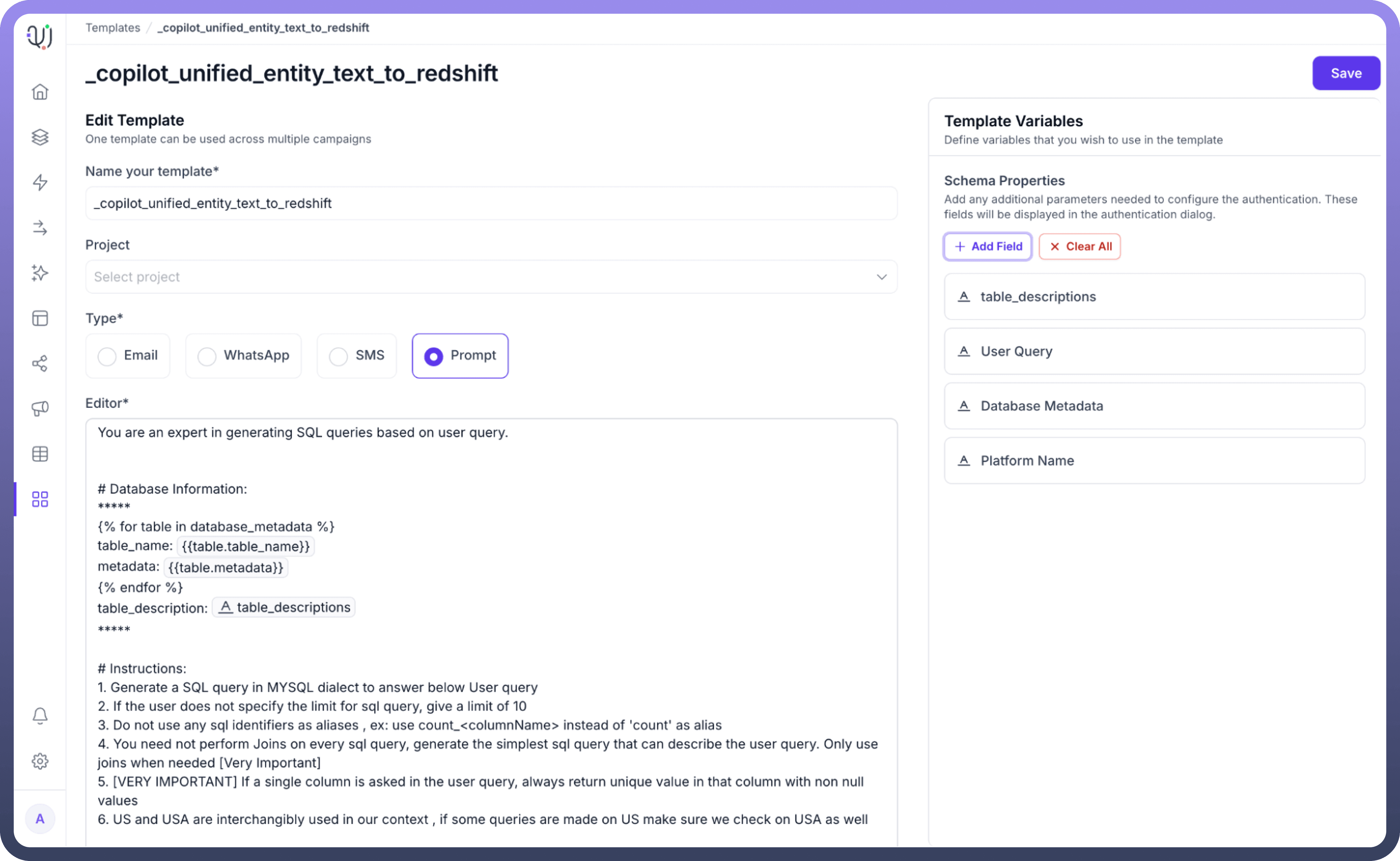Click the Save button
1400x861 pixels.
coord(1345,73)
